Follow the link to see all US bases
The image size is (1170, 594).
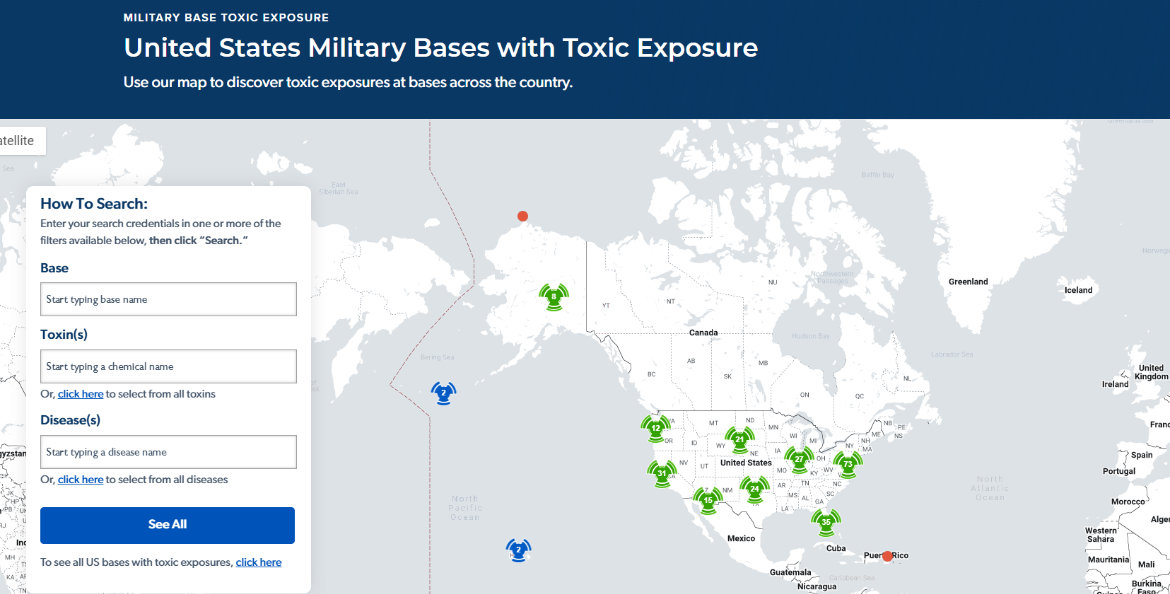point(258,562)
